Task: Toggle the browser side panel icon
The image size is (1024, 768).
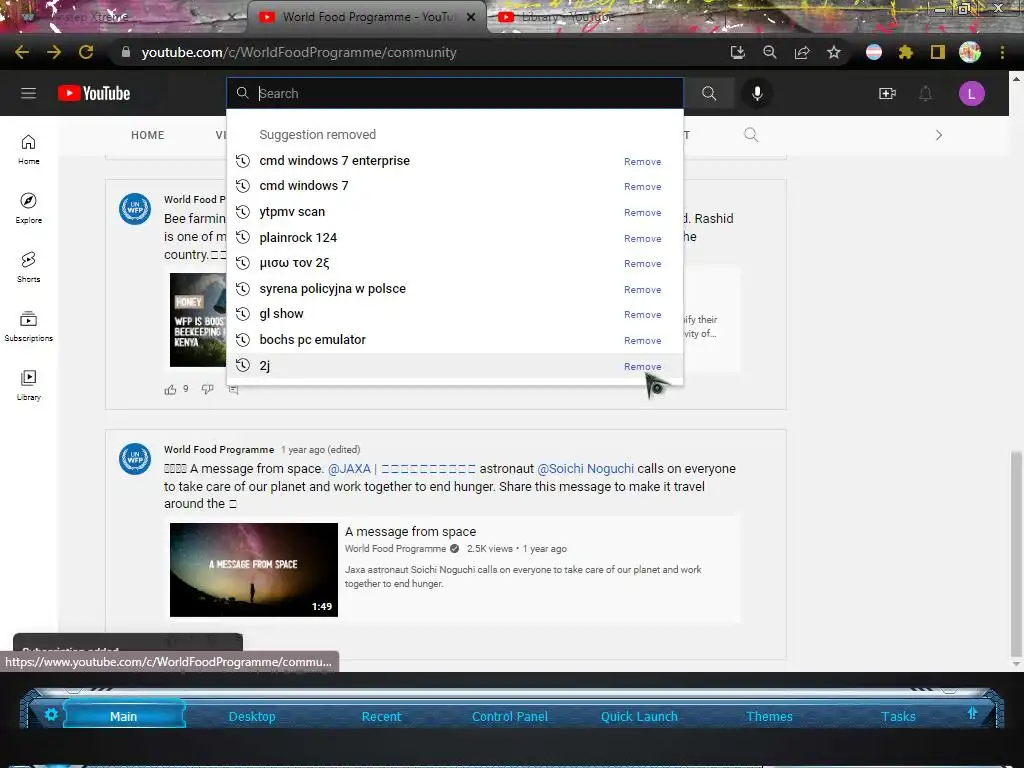Action: tap(937, 52)
